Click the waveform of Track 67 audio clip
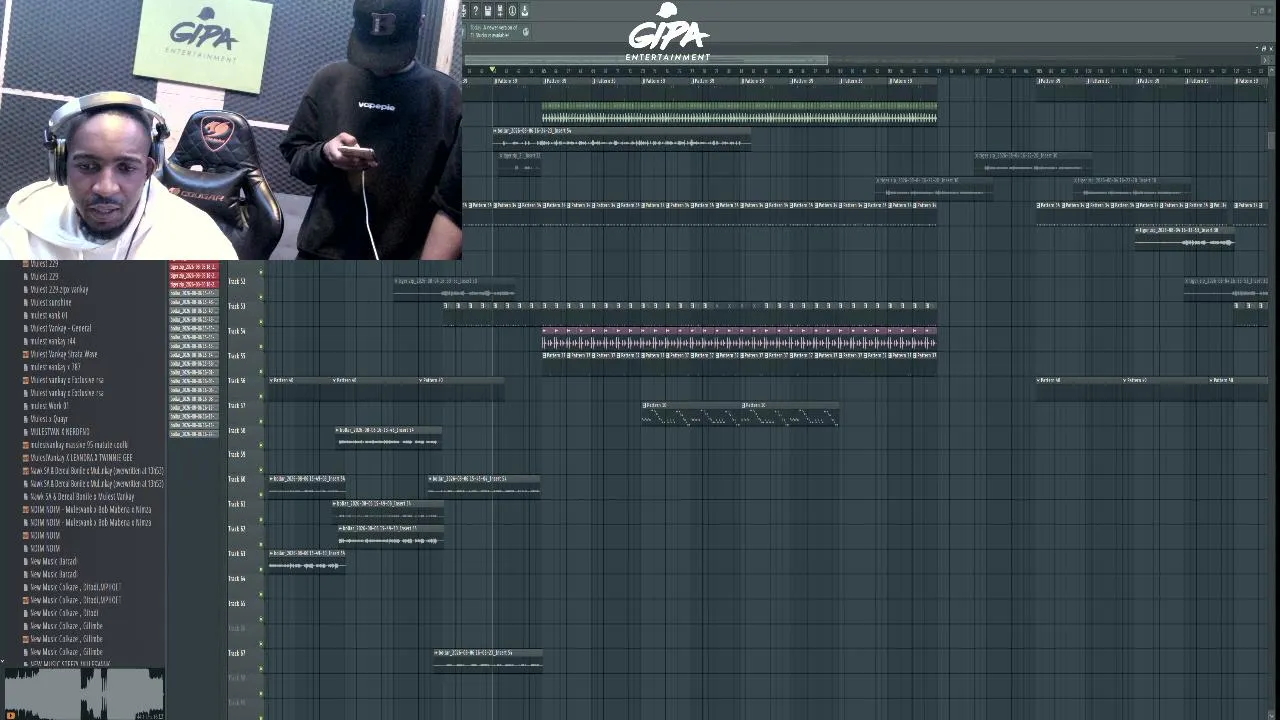This screenshot has width=1280, height=720. (488, 665)
